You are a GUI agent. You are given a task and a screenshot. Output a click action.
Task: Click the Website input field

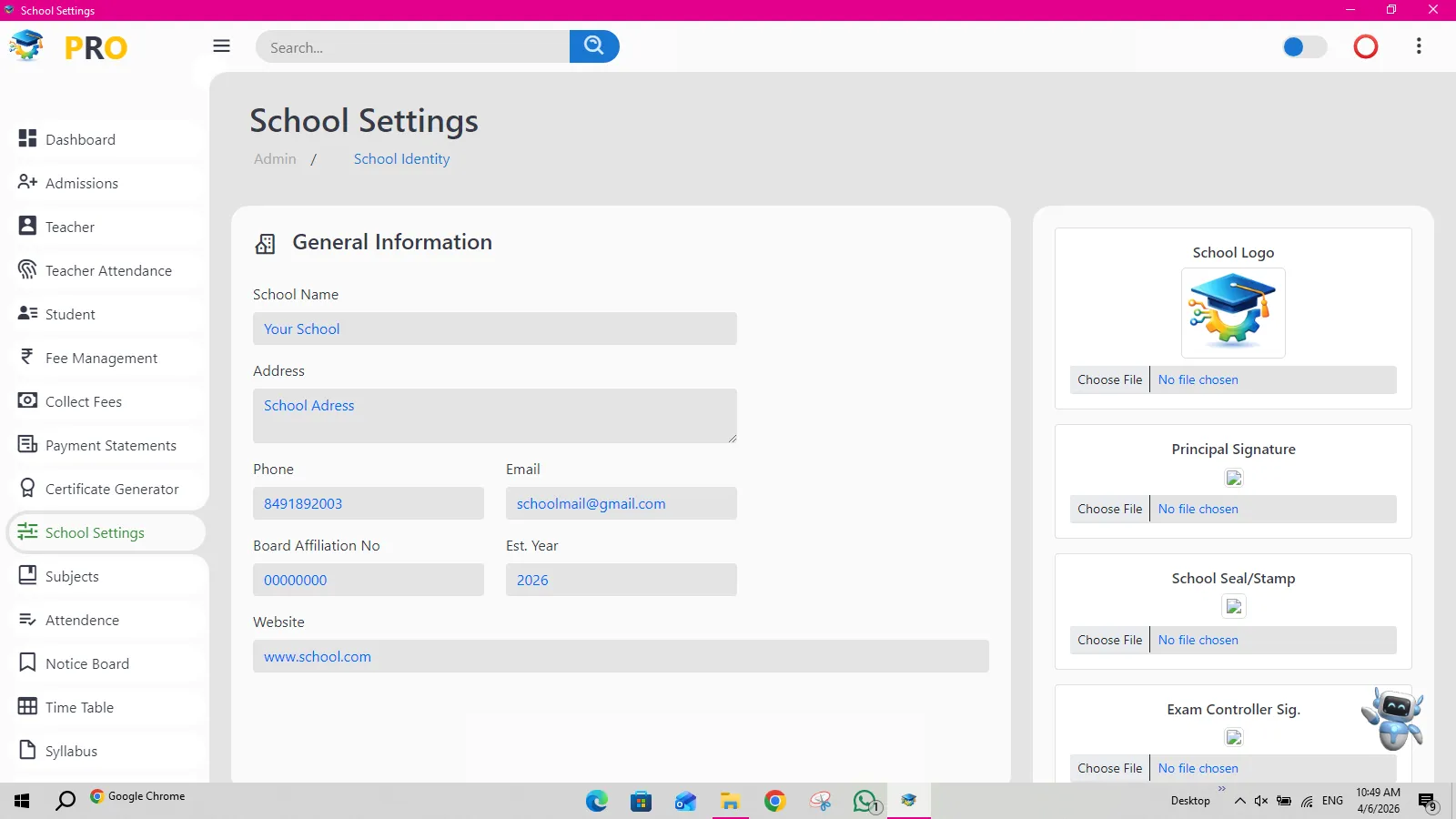[621, 656]
